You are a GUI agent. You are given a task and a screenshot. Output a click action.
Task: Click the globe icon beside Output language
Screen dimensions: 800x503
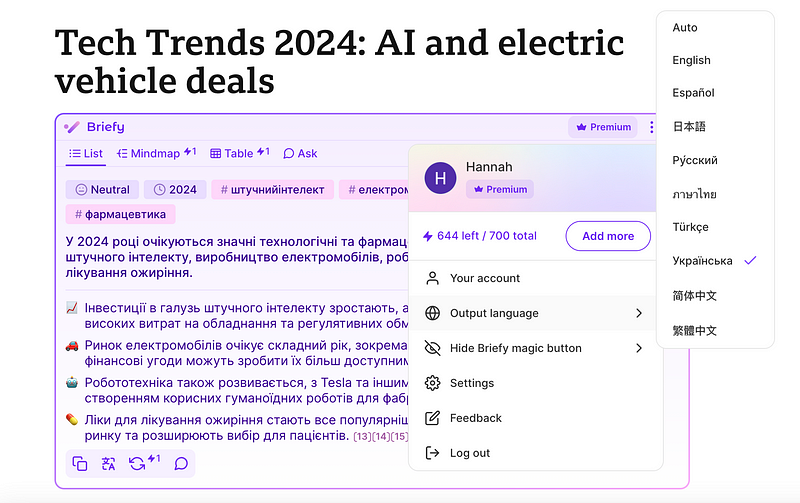432,313
